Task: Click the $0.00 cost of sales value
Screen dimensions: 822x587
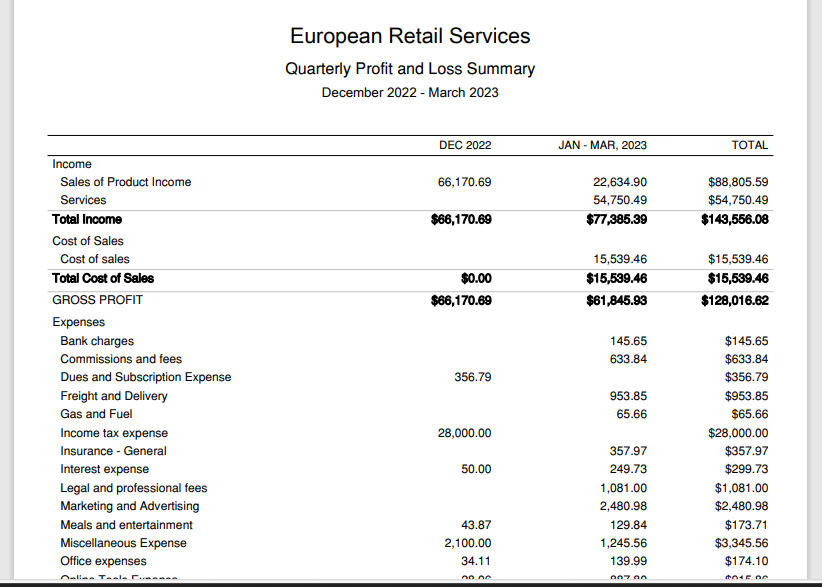Action: coord(477,278)
